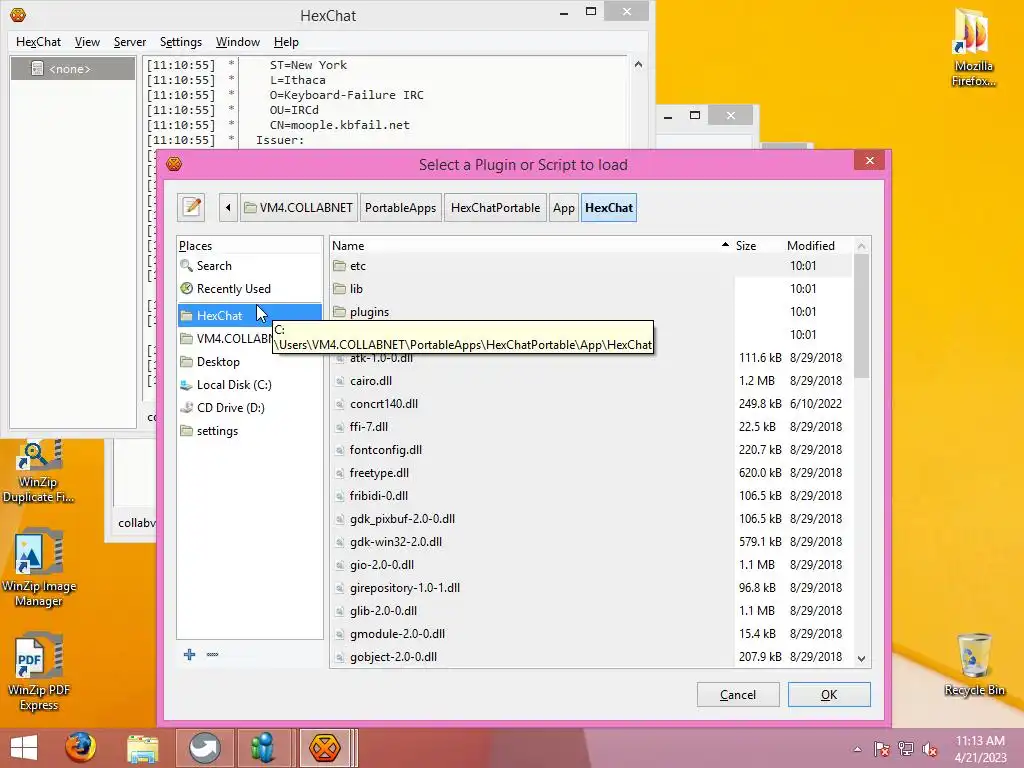
Task: Select ffi-7.dll file
Action: click(x=591, y=426)
